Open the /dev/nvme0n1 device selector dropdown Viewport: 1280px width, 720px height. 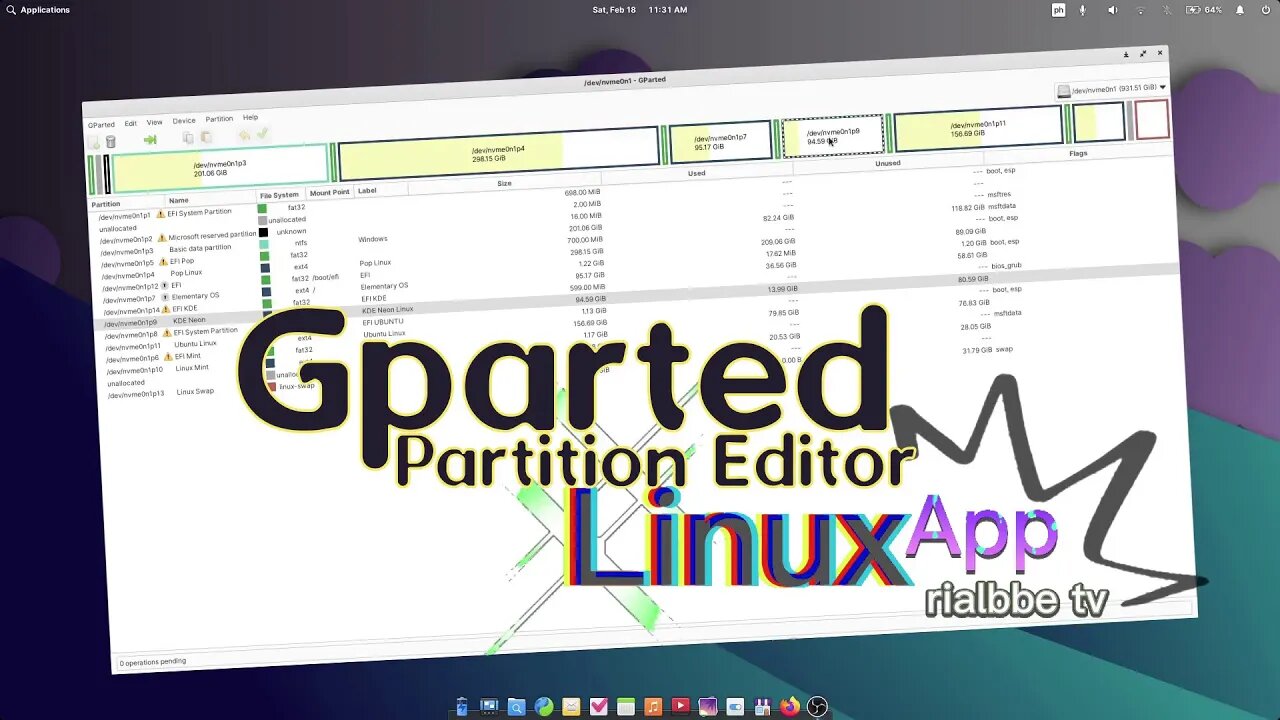coord(1111,89)
